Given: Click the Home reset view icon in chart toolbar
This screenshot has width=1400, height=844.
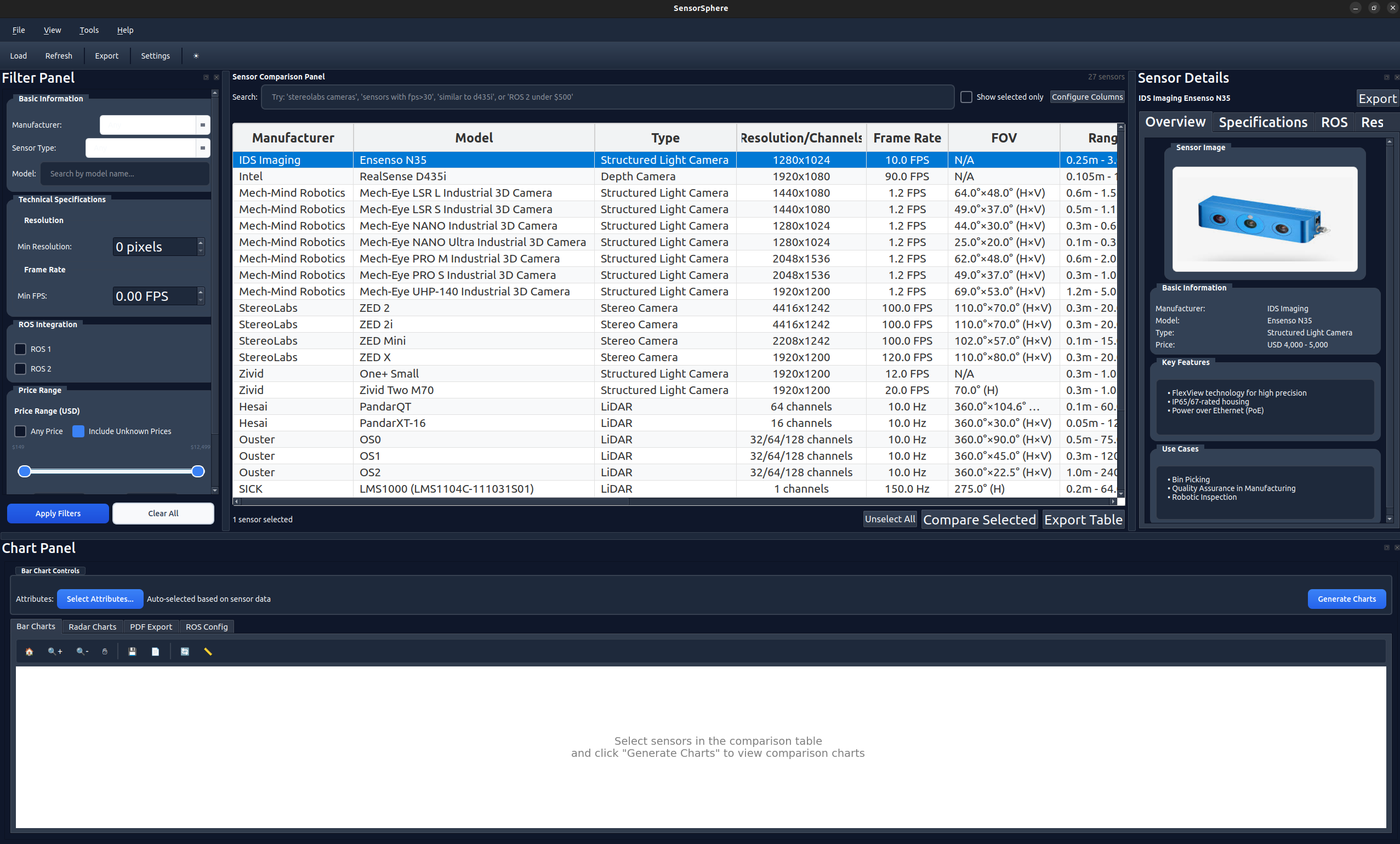Looking at the screenshot, I should point(29,652).
